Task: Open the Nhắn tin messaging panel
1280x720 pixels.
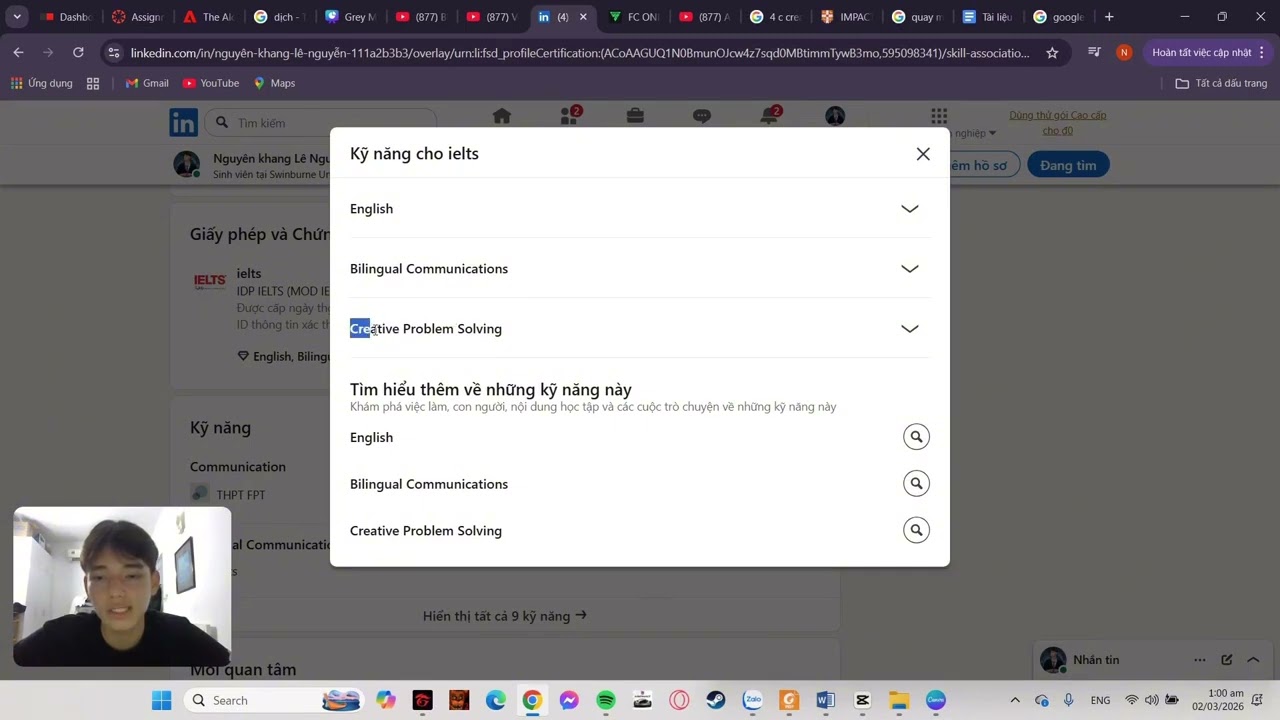Action: [1096, 660]
